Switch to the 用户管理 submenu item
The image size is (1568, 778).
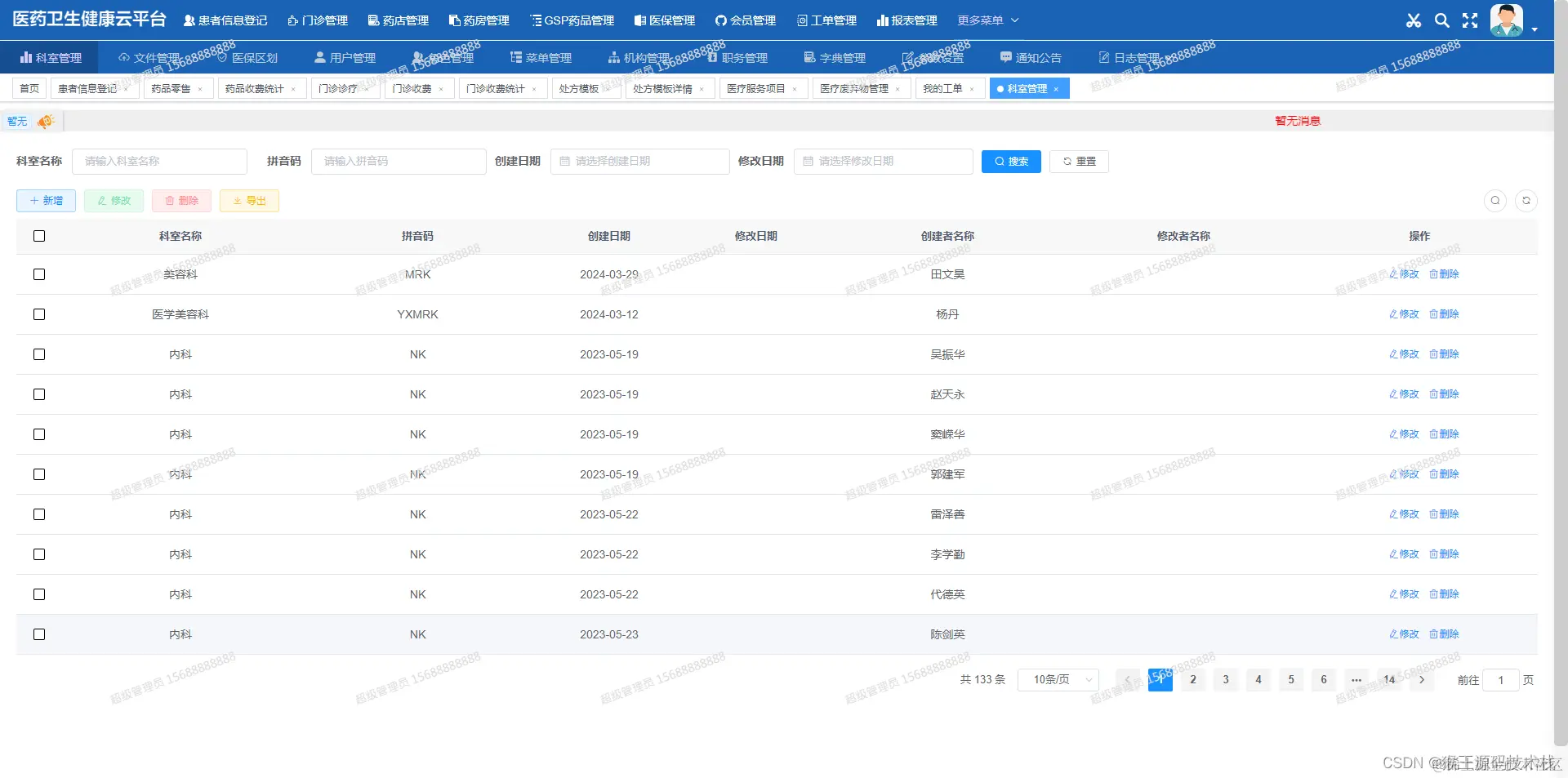tap(345, 58)
